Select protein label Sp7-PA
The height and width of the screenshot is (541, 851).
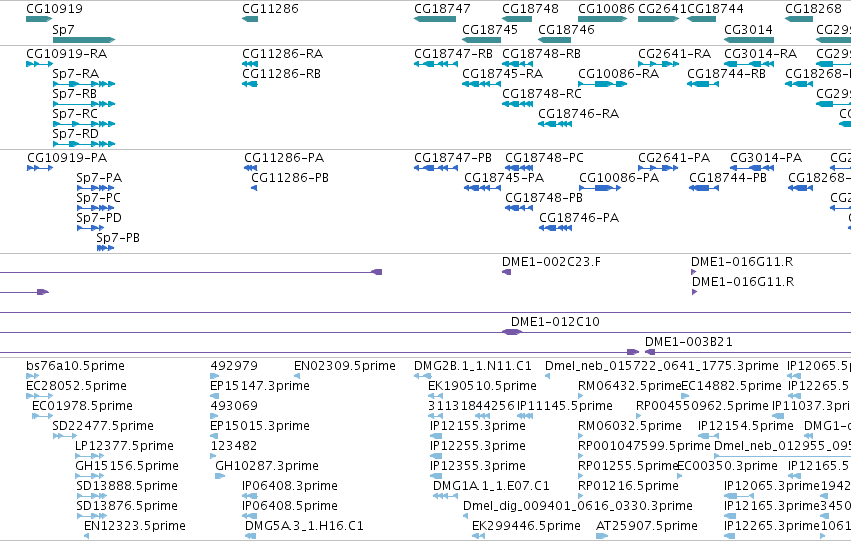99,178
